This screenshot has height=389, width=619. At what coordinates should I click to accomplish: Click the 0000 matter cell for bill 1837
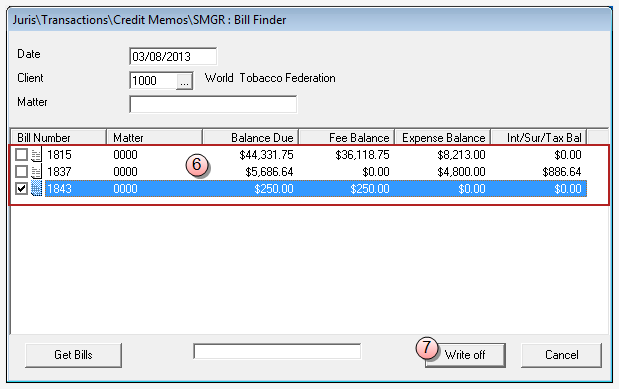[x=125, y=172]
